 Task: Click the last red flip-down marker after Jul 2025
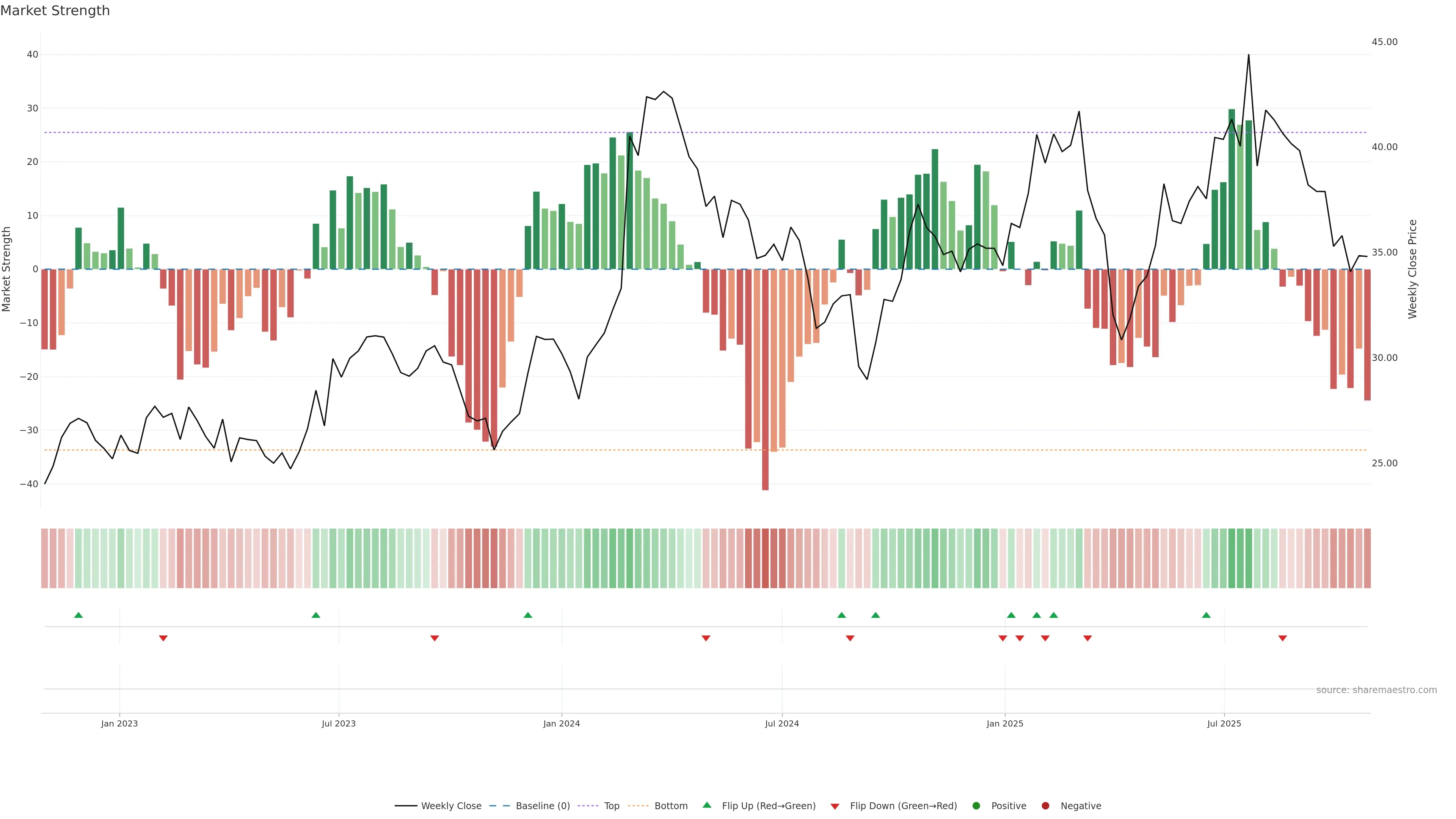[1282, 638]
